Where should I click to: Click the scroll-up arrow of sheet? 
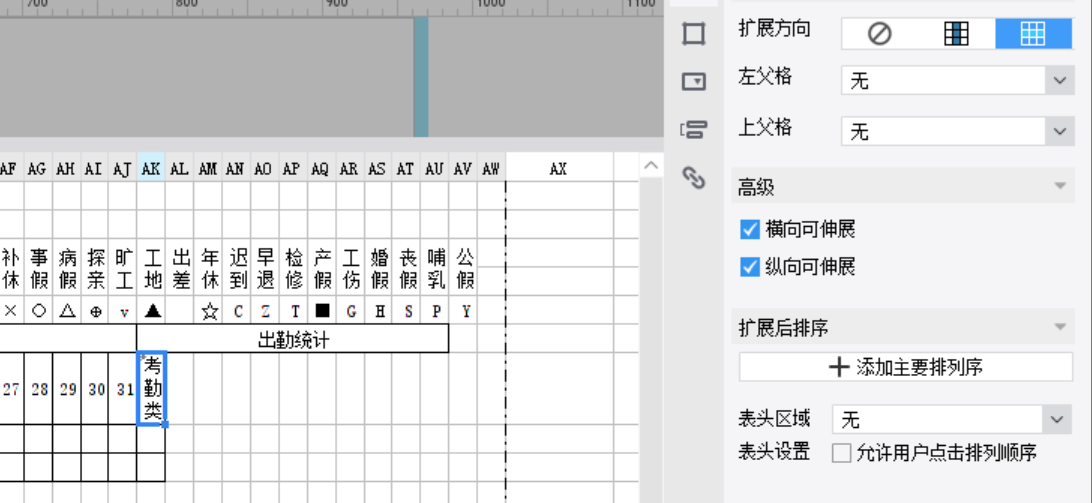tap(650, 166)
